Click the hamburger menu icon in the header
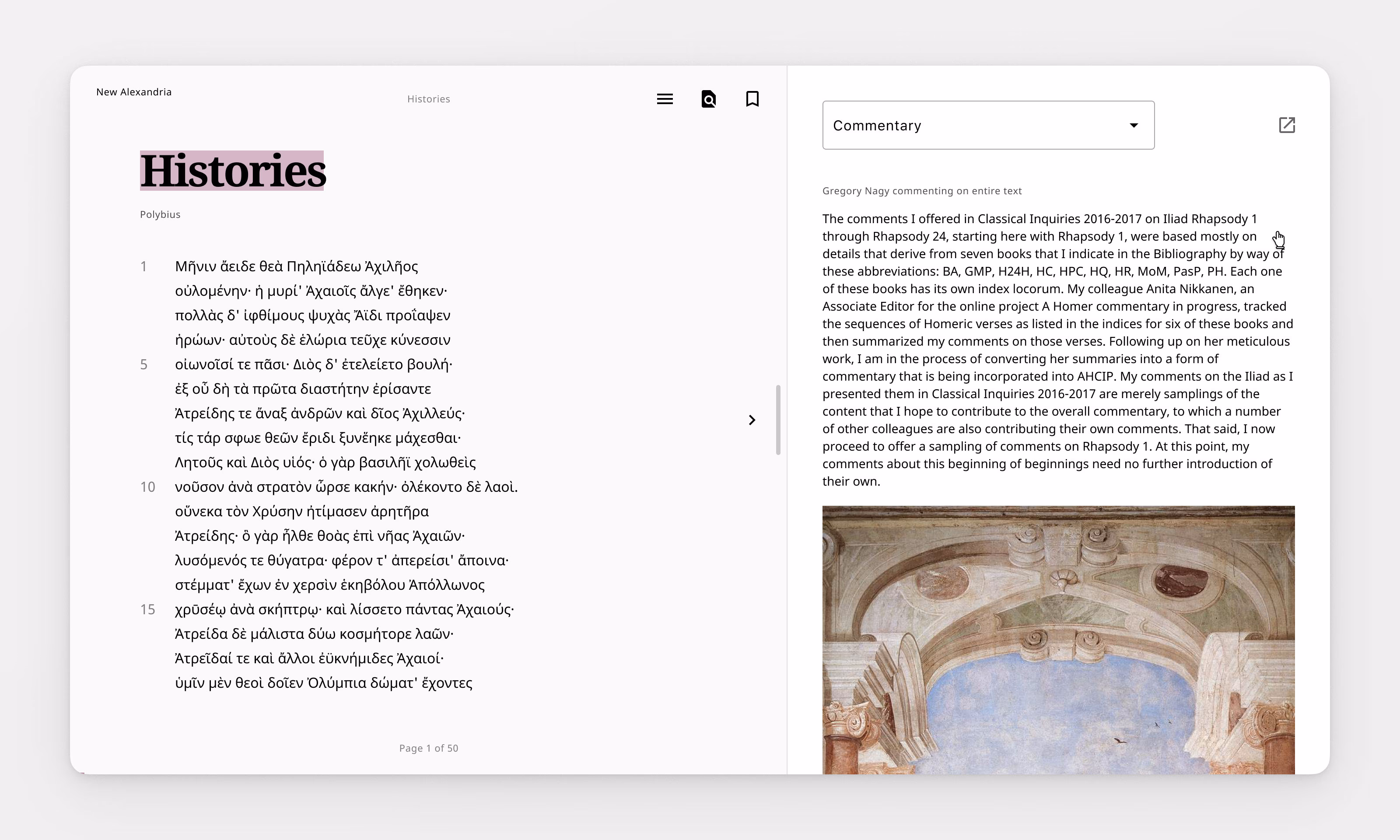This screenshot has width=1400, height=840. [665, 98]
